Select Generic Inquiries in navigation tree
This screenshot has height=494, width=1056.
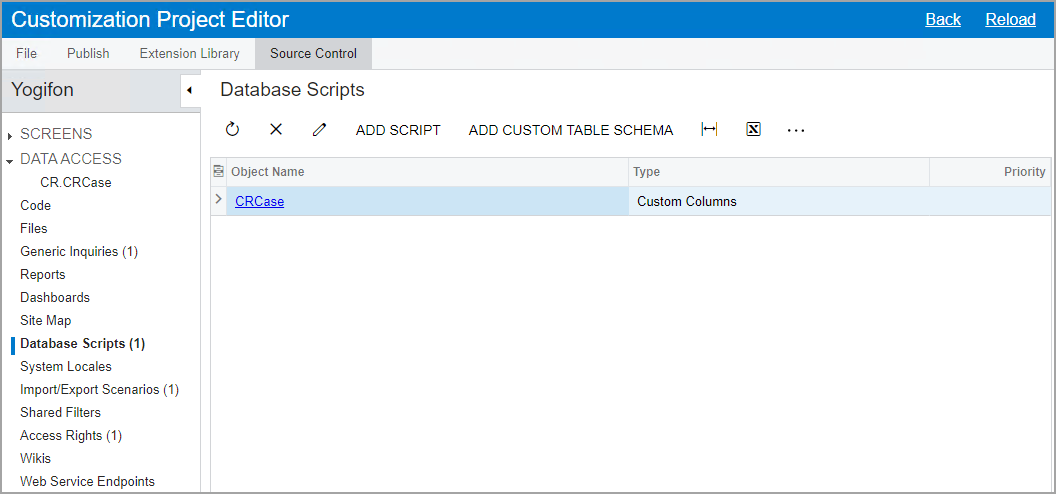[78, 251]
